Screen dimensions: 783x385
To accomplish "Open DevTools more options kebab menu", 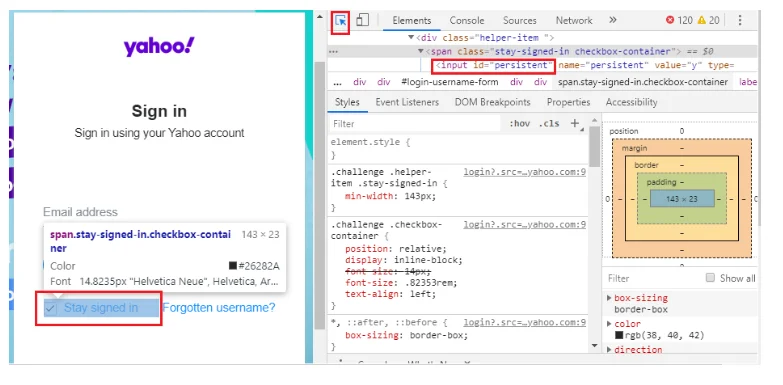I will (740, 20).
